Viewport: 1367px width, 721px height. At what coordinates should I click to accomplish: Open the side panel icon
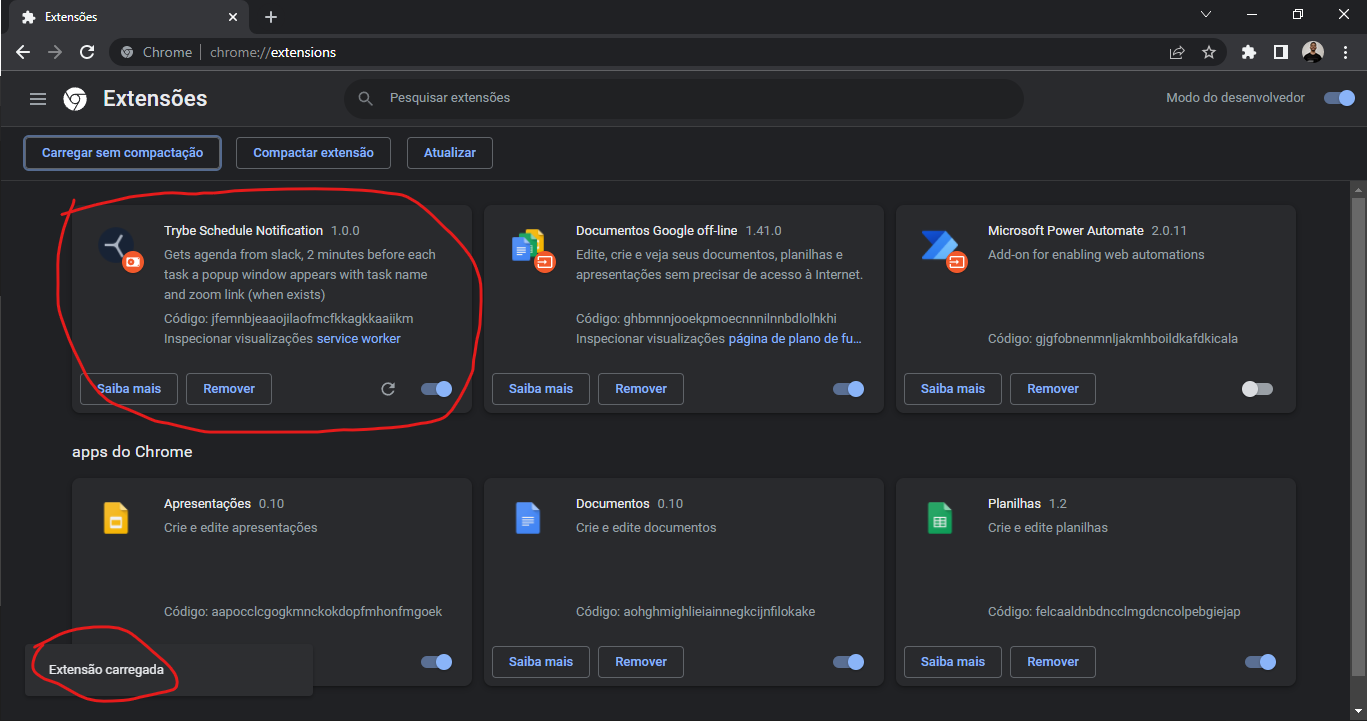[1280, 52]
